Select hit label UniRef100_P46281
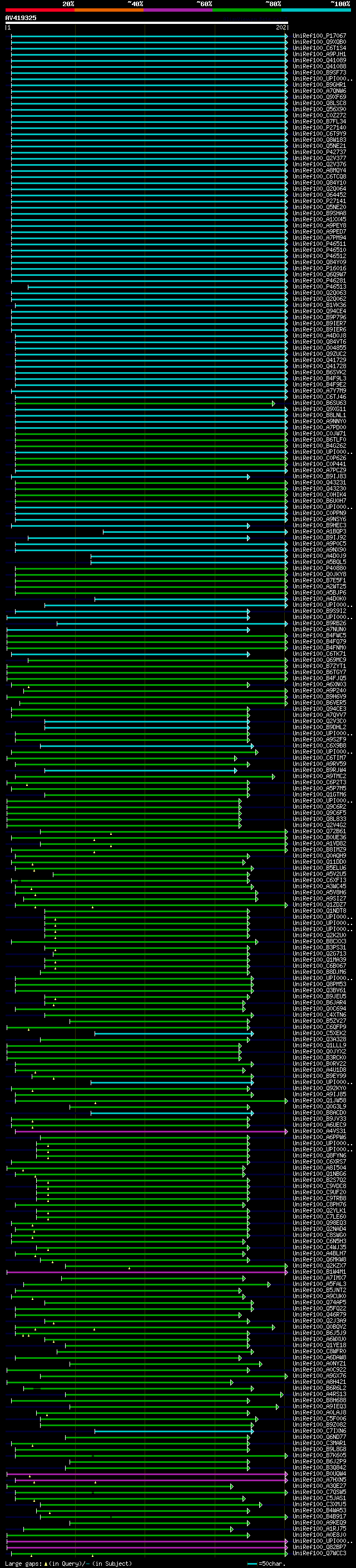This screenshot has height=1568, width=356. pyautogui.click(x=319, y=280)
